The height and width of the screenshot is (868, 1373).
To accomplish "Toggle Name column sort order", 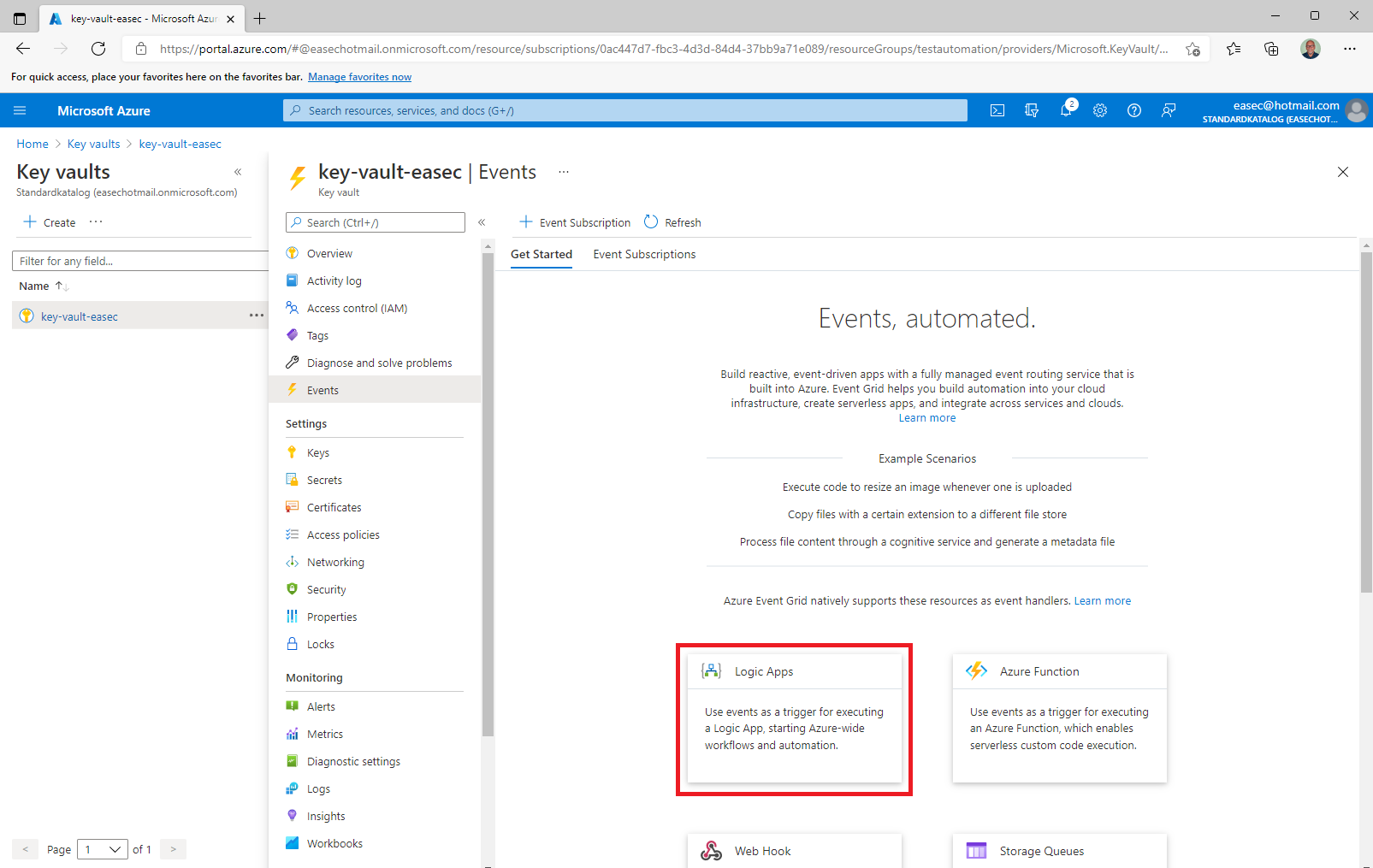I will point(61,286).
